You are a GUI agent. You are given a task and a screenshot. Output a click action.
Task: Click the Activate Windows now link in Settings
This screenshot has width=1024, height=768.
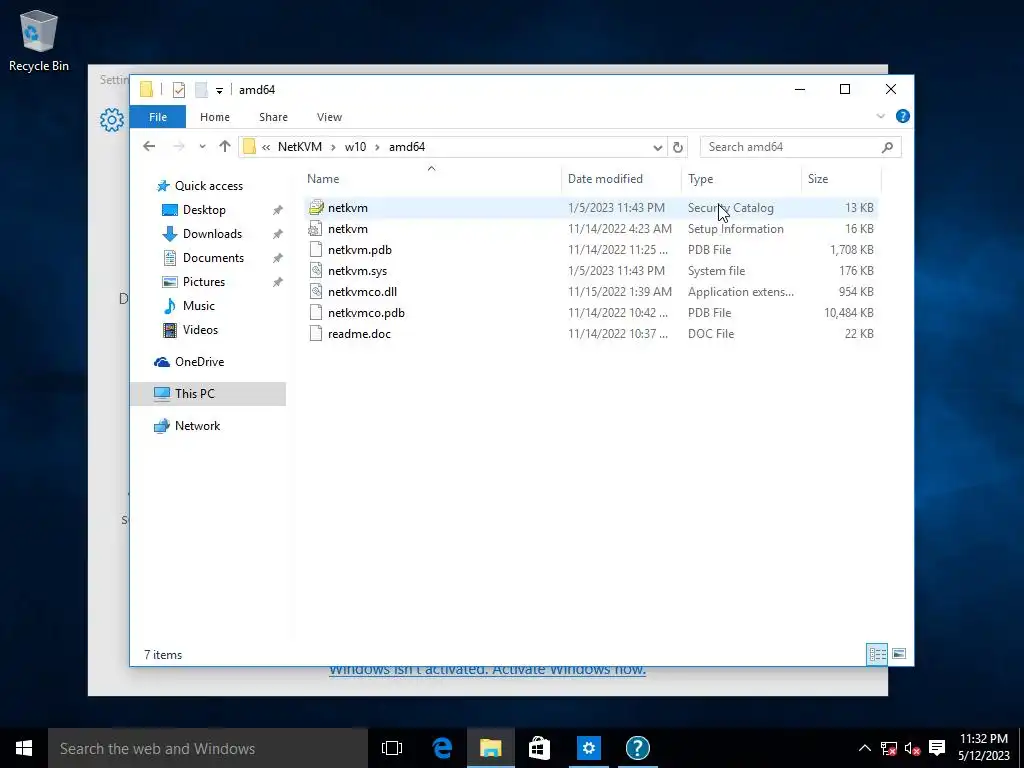pos(487,671)
